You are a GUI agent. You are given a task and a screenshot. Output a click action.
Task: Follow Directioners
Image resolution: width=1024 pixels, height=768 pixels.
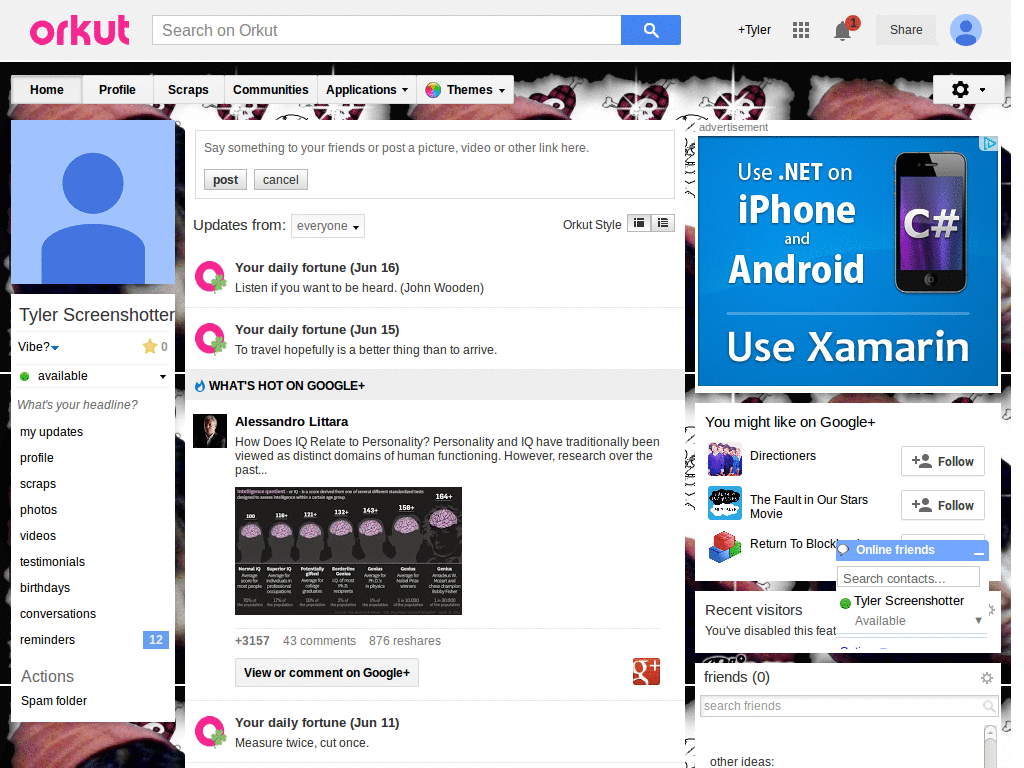(x=943, y=462)
